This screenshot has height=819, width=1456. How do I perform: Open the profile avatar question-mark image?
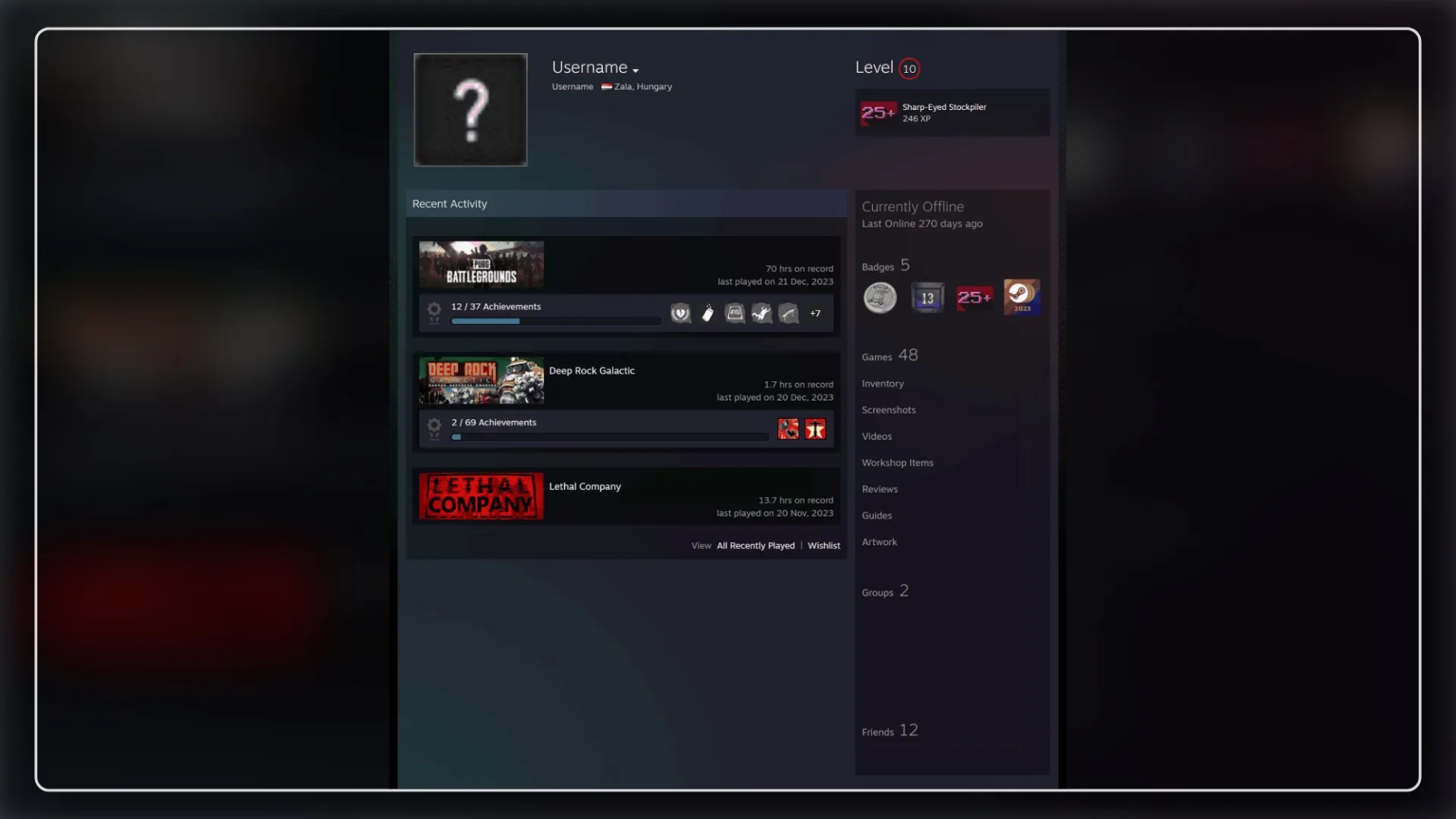click(x=470, y=109)
